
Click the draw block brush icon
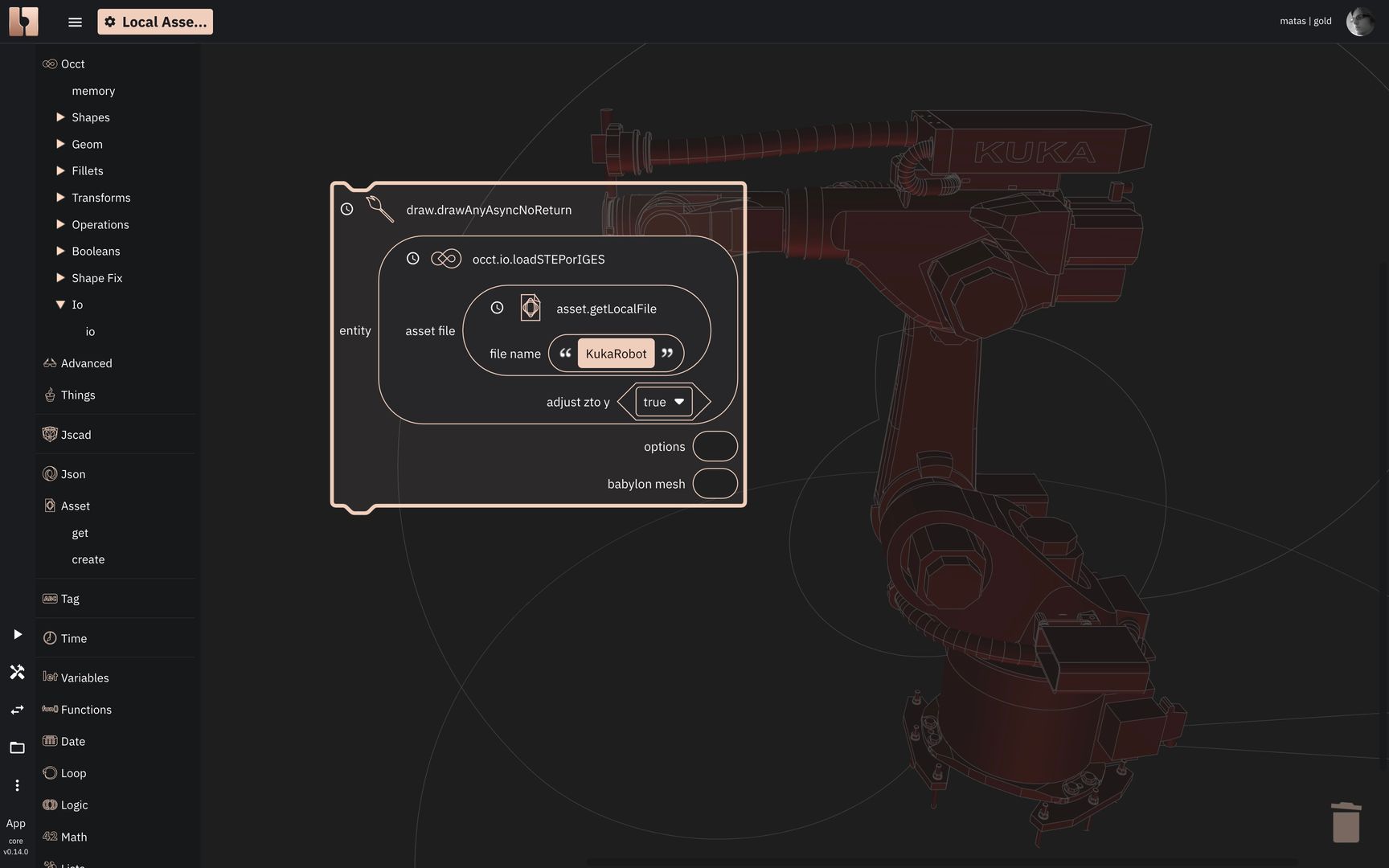tap(379, 209)
